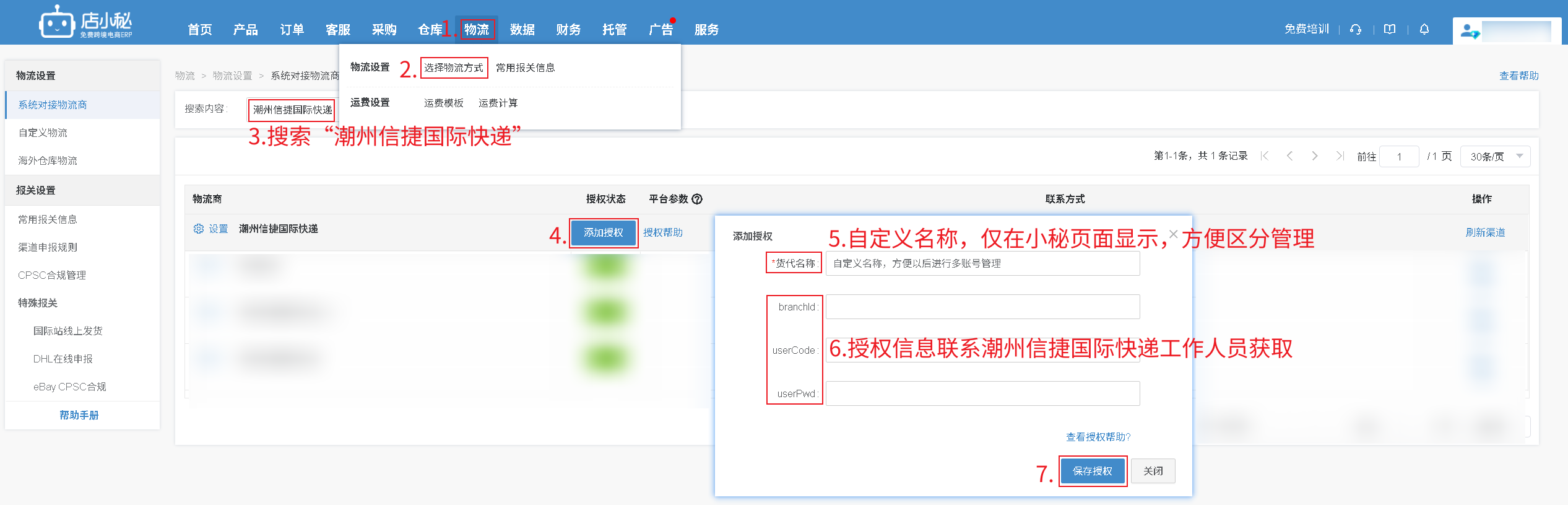Close the 添加授权 dialog with the X

click(x=1173, y=234)
